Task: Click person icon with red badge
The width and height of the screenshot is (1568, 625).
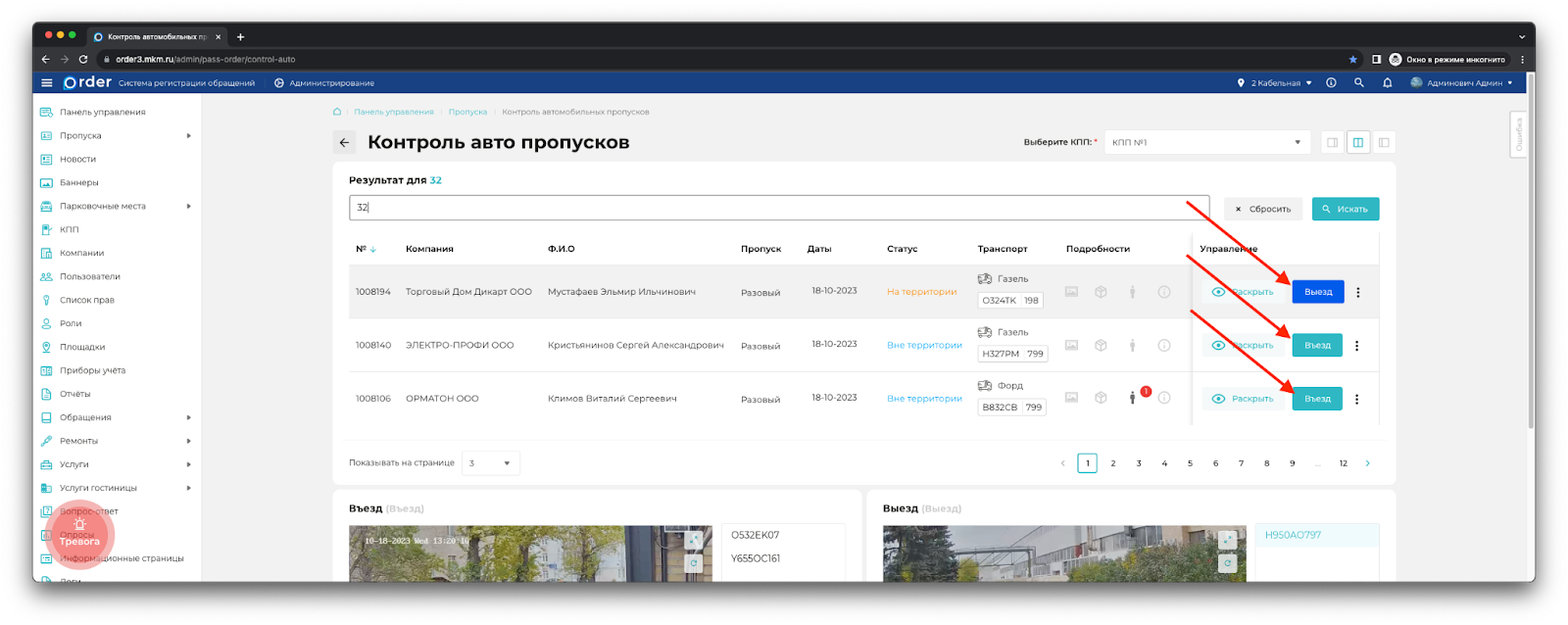Action: pos(1133,398)
